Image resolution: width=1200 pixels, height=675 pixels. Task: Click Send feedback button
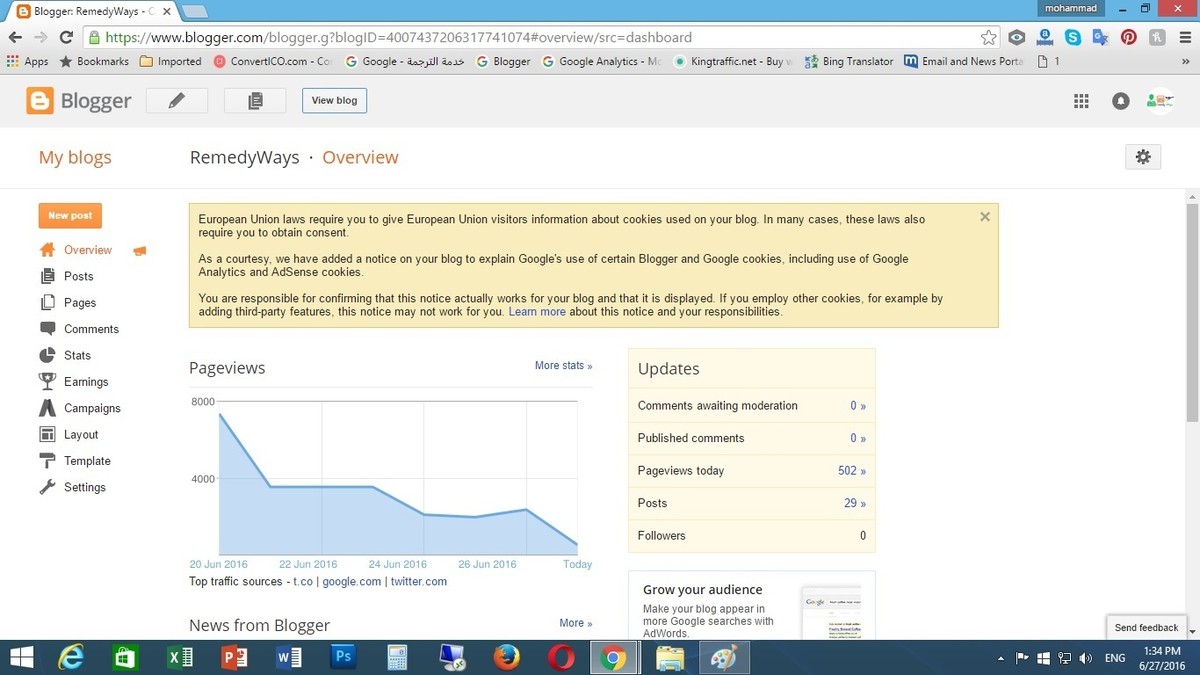pyautogui.click(x=1146, y=627)
